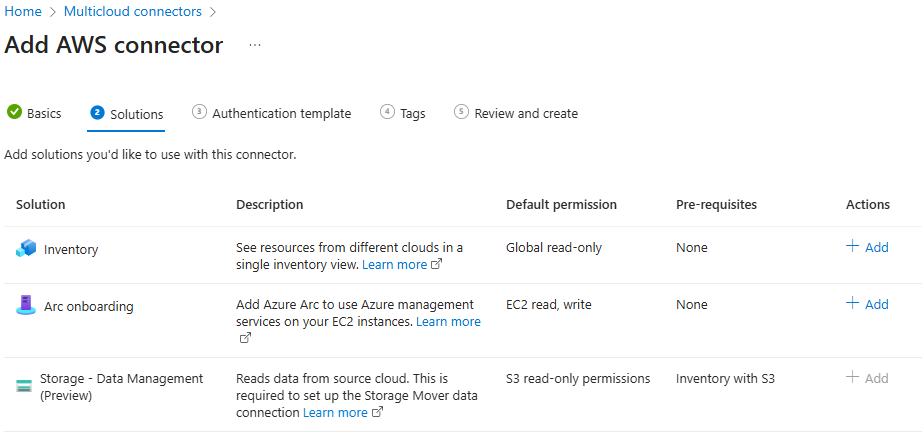Screen dimensions: 922x441
Task: Go to the Authentication template tab
Action: [281, 114]
